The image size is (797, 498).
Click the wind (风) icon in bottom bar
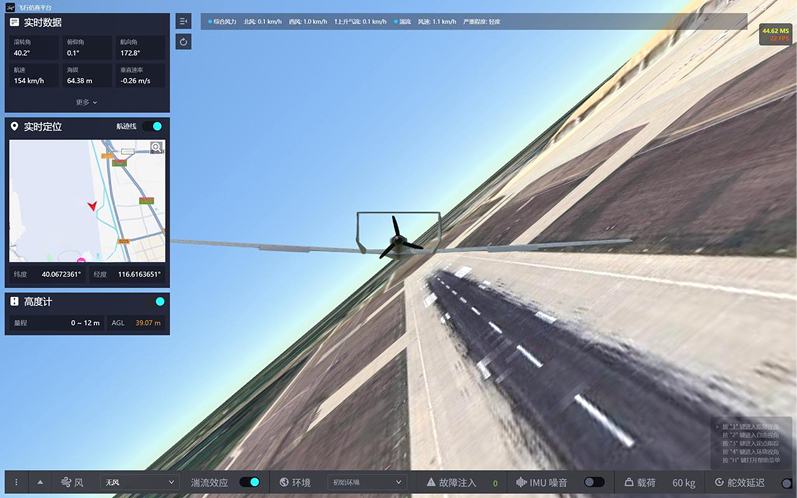point(66,482)
